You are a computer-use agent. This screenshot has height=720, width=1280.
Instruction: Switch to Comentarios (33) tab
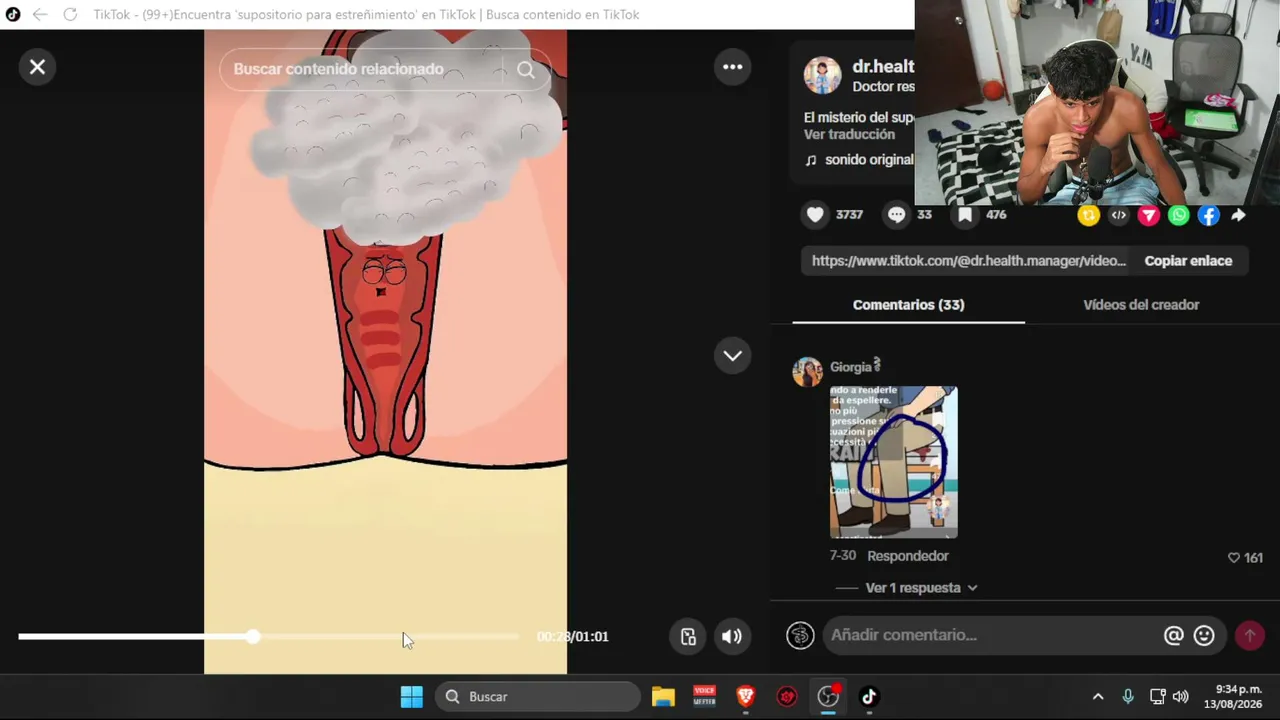point(908,305)
